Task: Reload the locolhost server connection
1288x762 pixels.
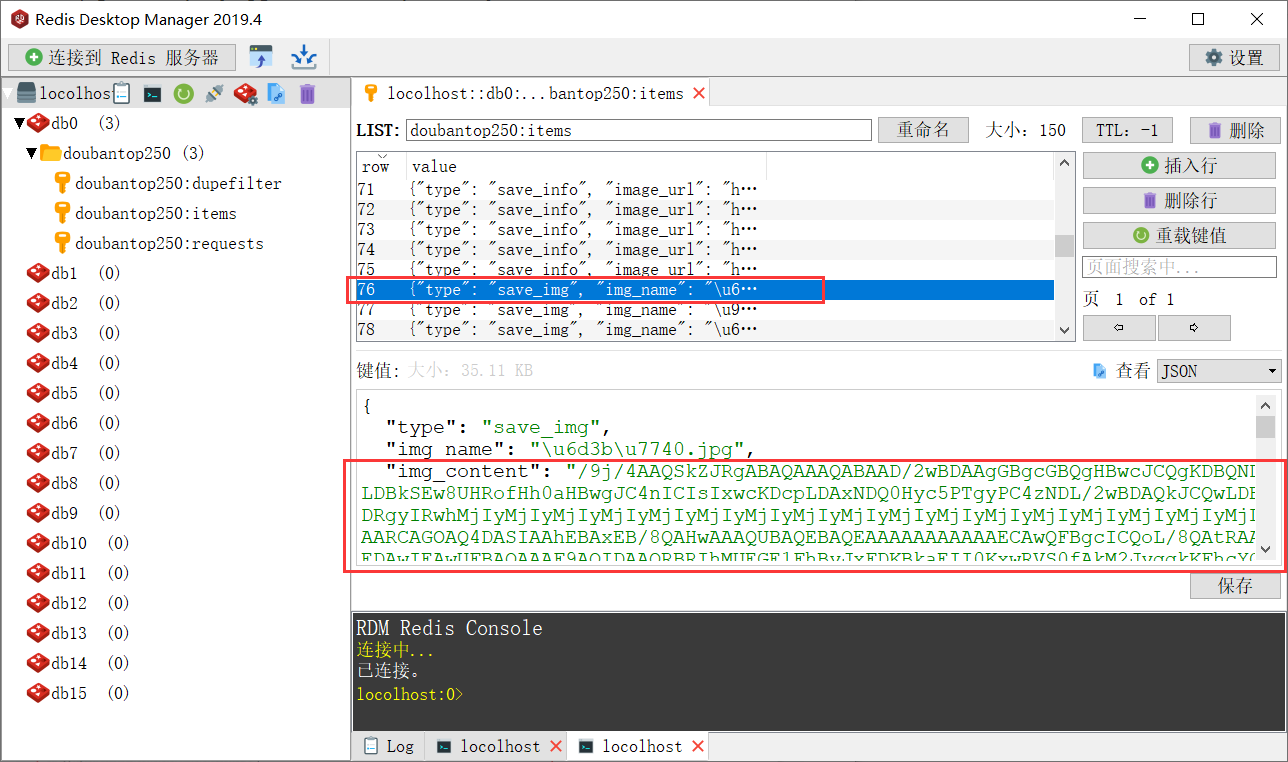Action: (x=183, y=94)
